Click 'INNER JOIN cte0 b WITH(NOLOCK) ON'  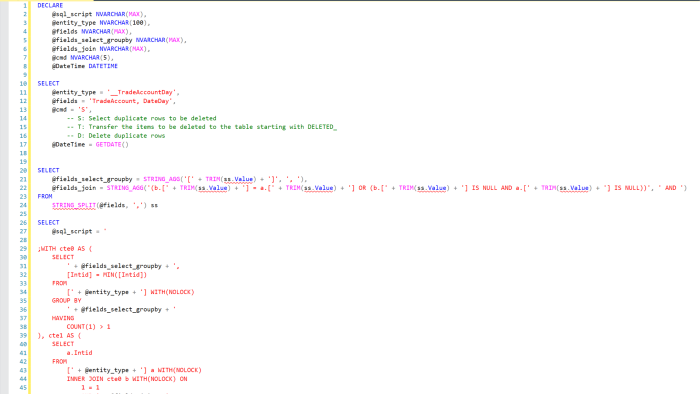pos(127,379)
